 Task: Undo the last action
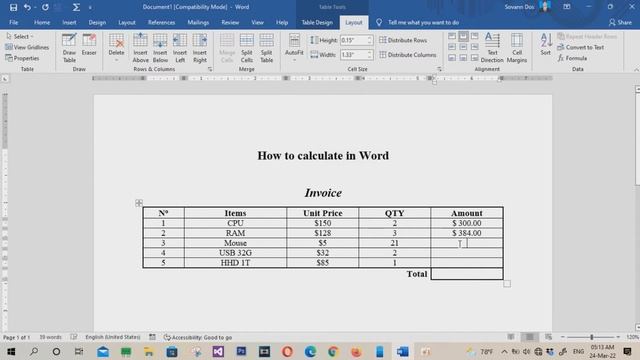pos(27,7)
